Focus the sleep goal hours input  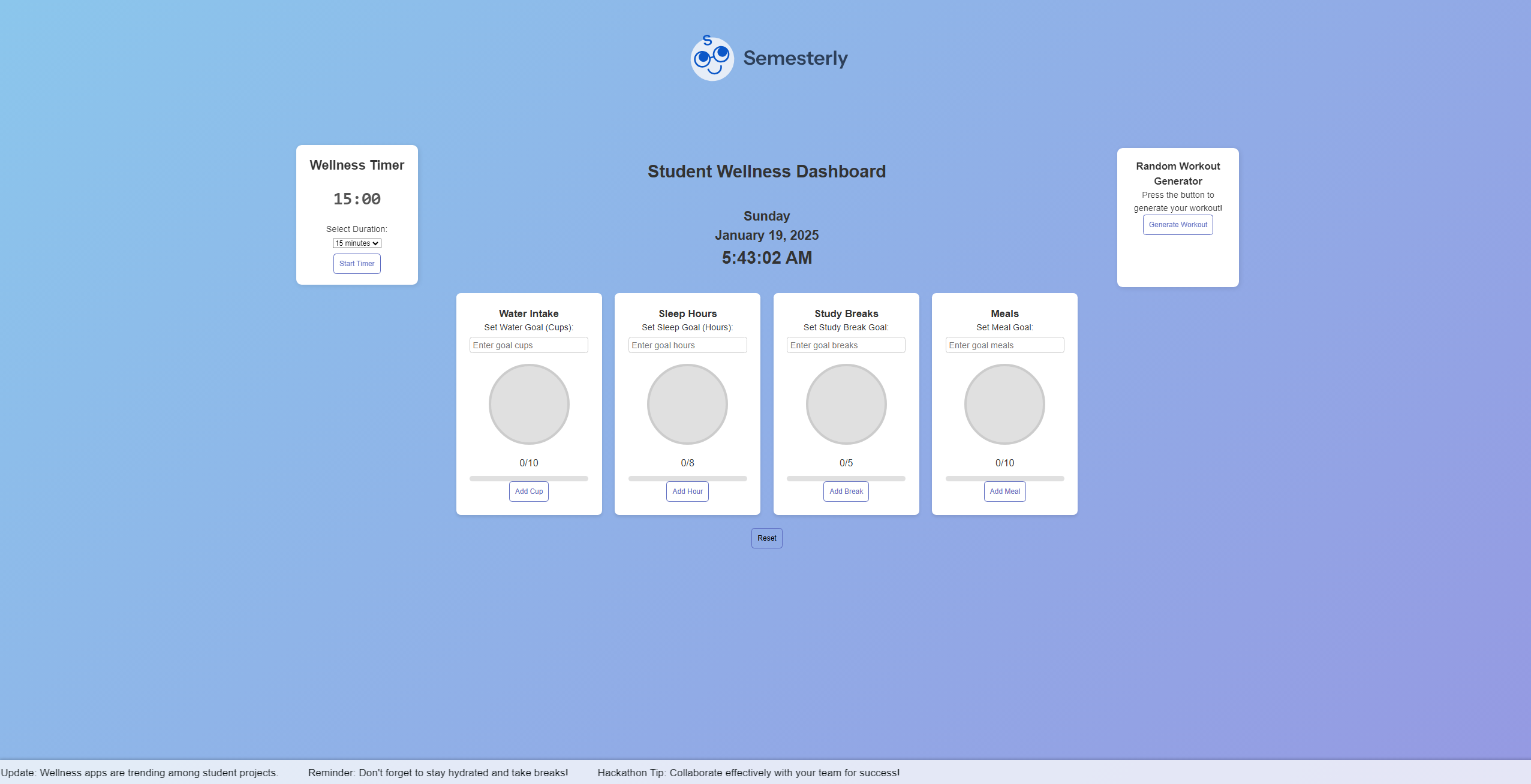[x=687, y=345]
